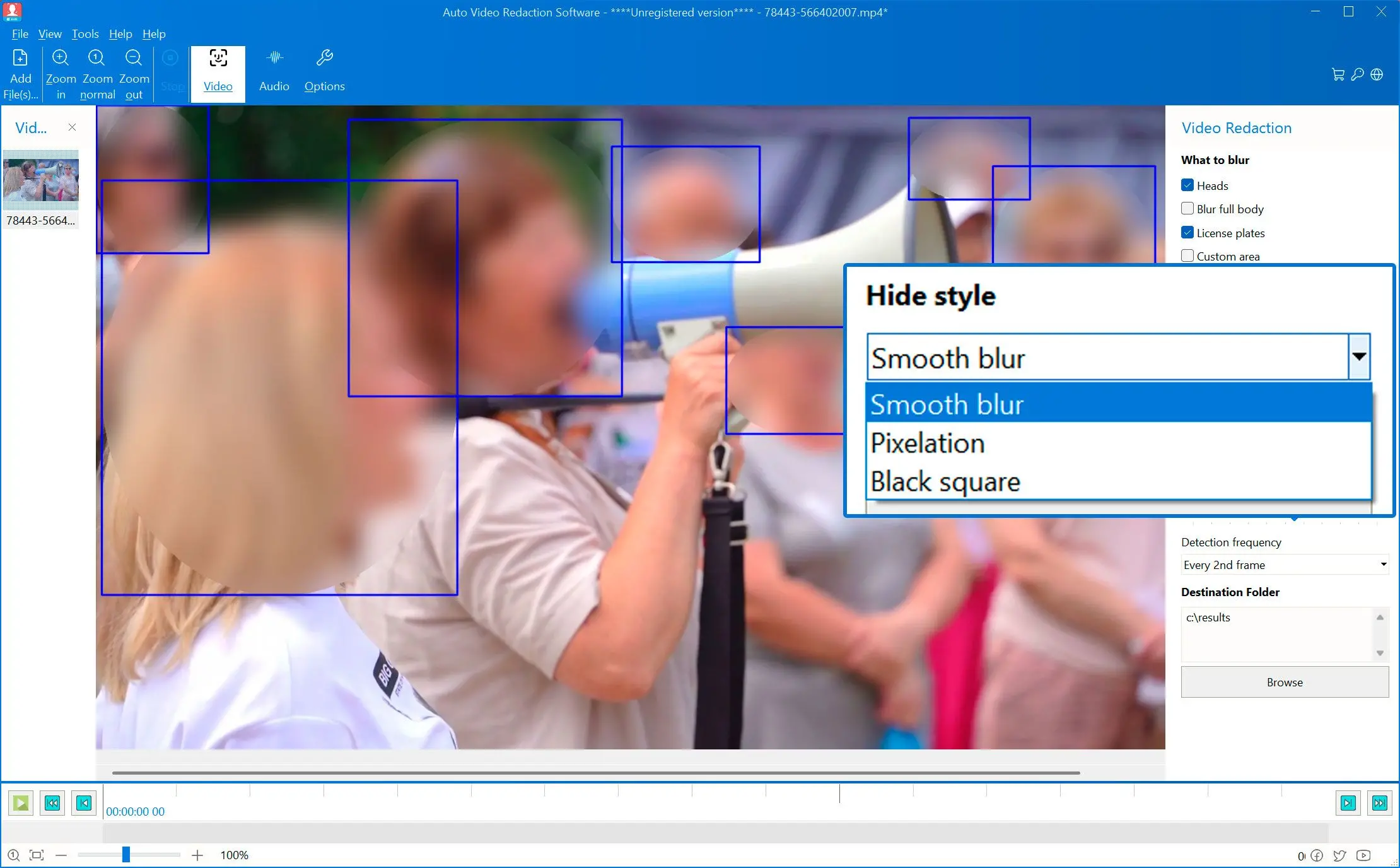Click the Add File(s) toolbar icon

coord(20,59)
